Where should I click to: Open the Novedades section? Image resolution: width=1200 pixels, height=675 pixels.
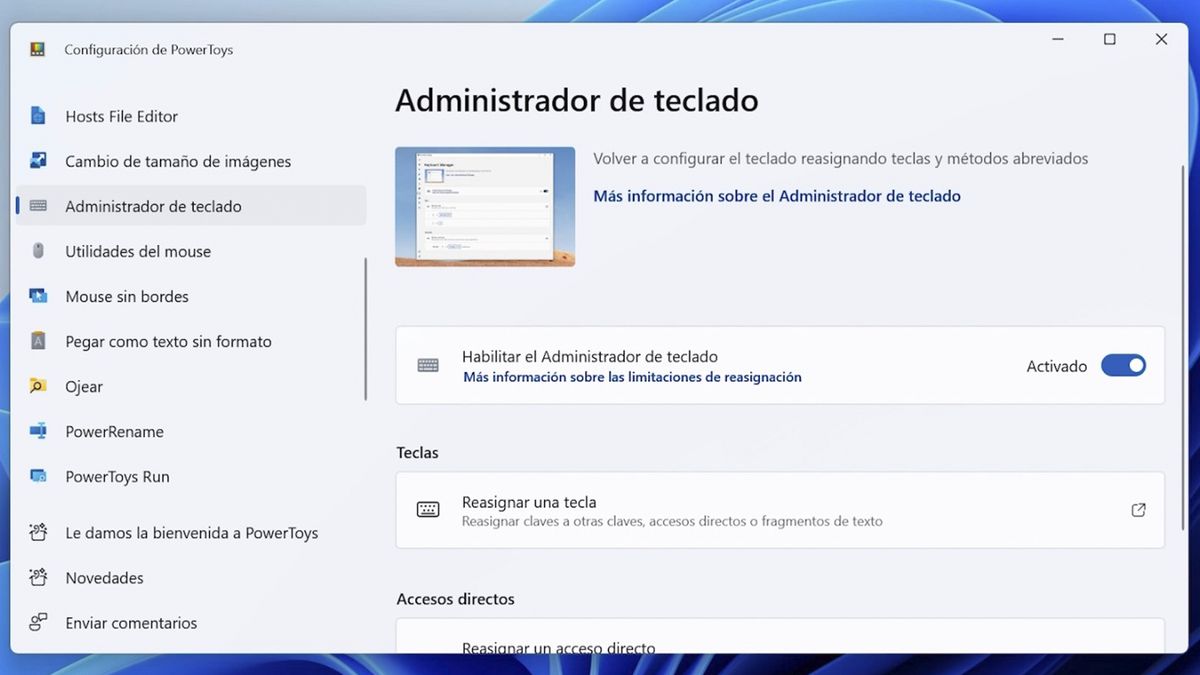click(x=104, y=577)
